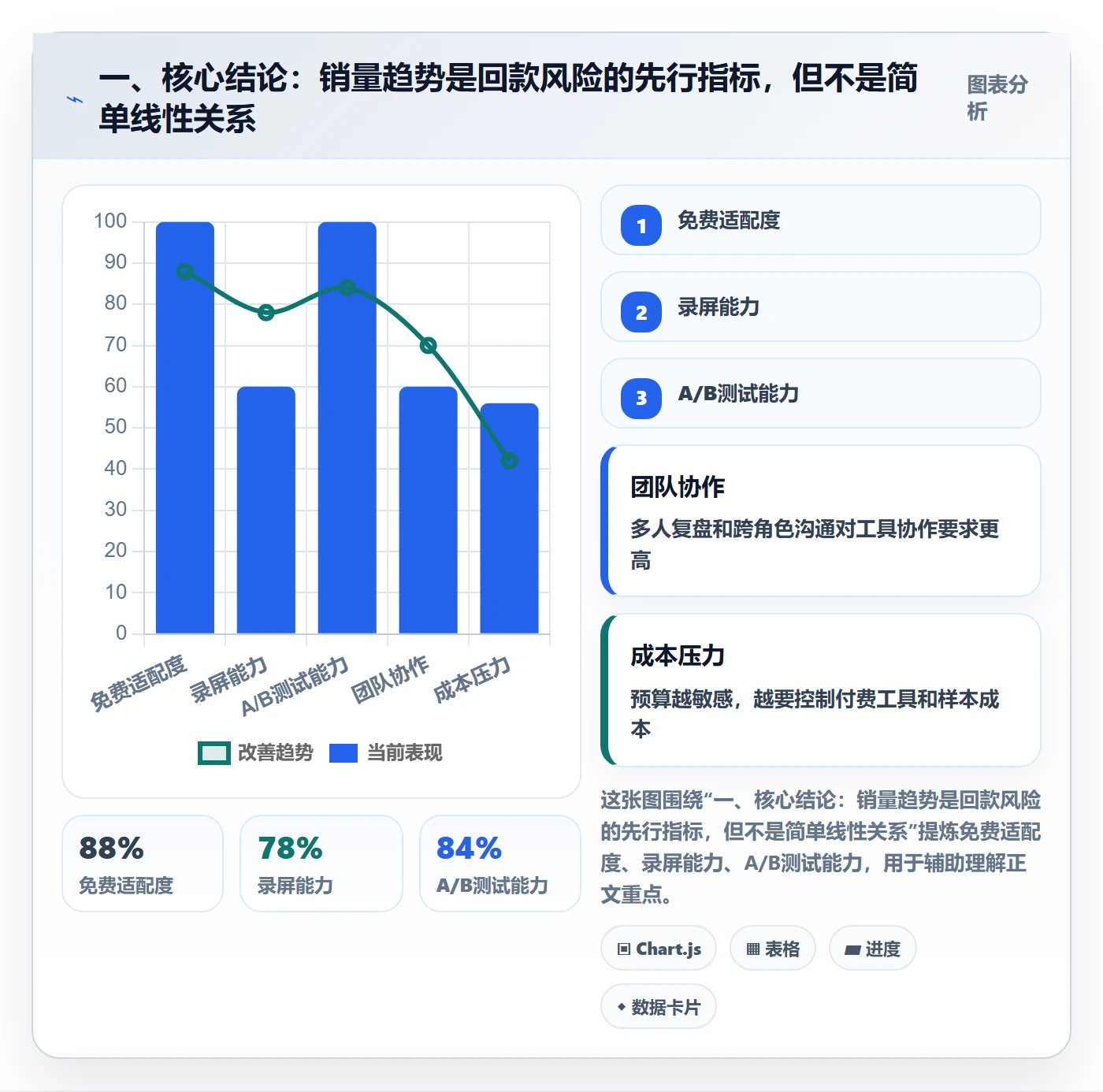Click the 数据卡片 tag
The width and height of the screenshot is (1103, 1092).
pyautogui.click(x=659, y=1007)
